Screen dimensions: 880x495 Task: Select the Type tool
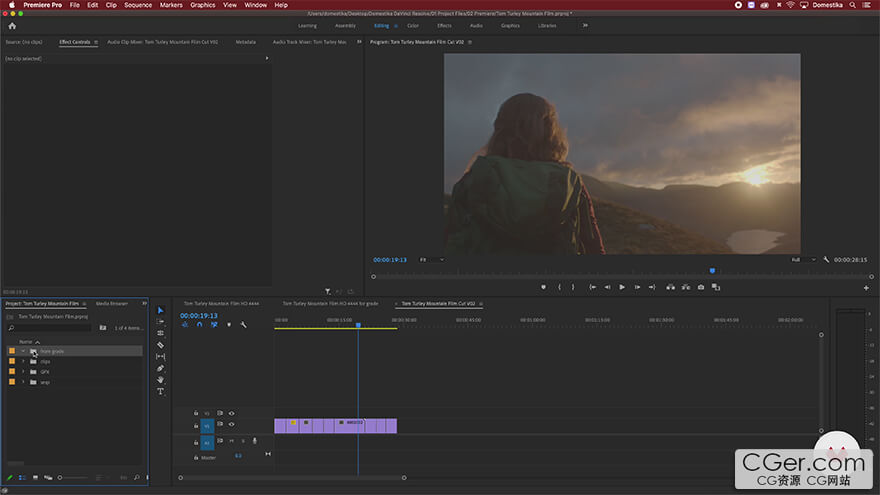coord(160,391)
